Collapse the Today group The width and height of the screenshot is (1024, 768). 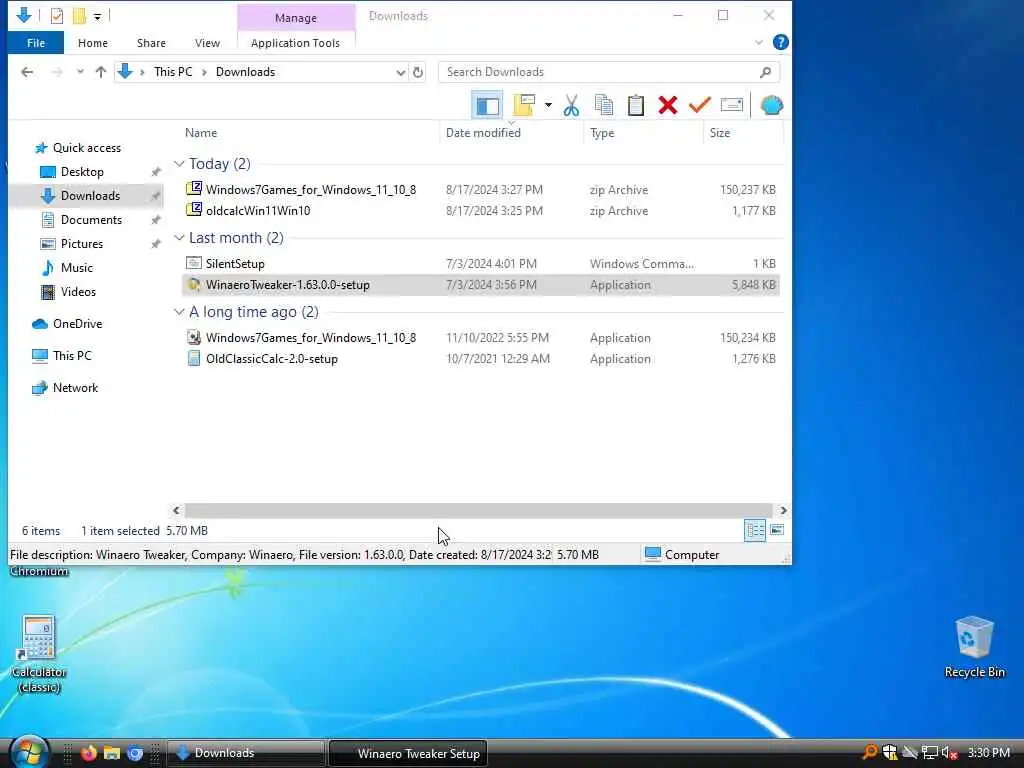(x=179, y=164)
